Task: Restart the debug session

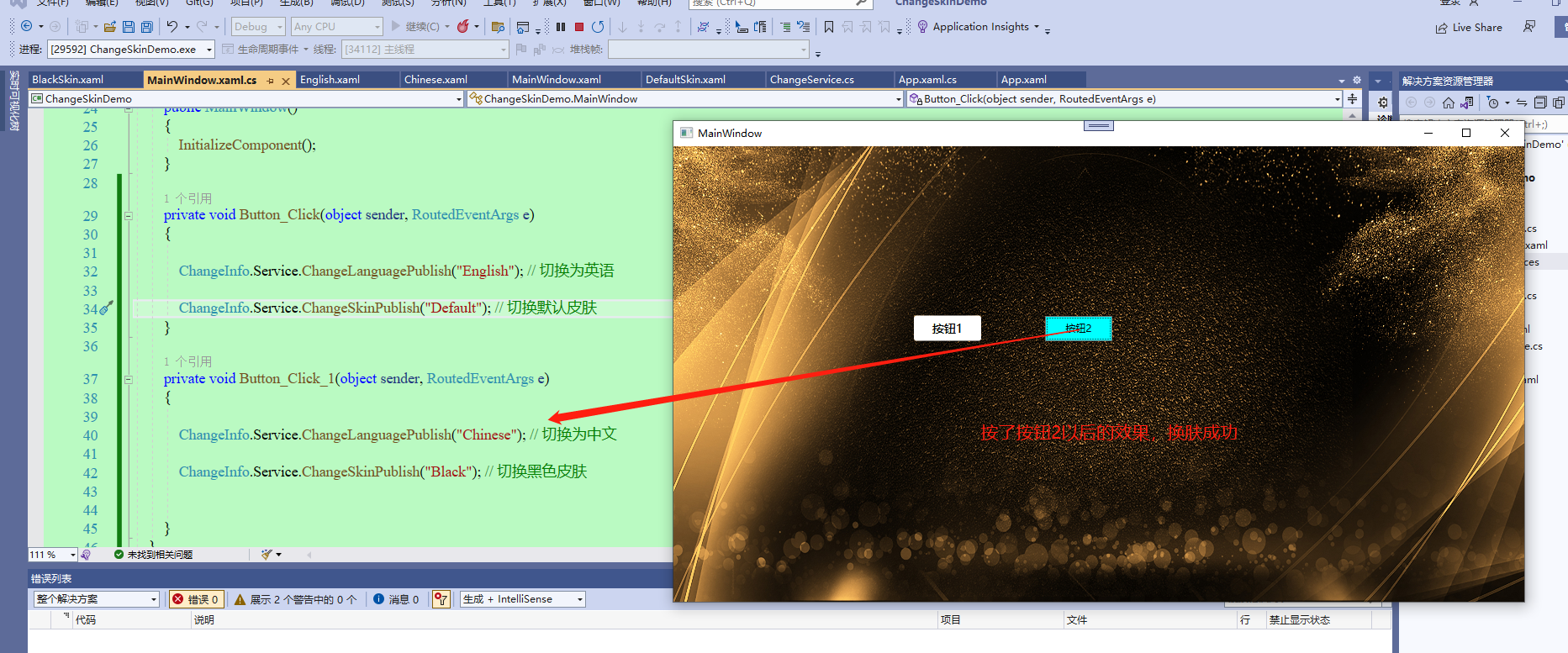Action: click(598, 27)
